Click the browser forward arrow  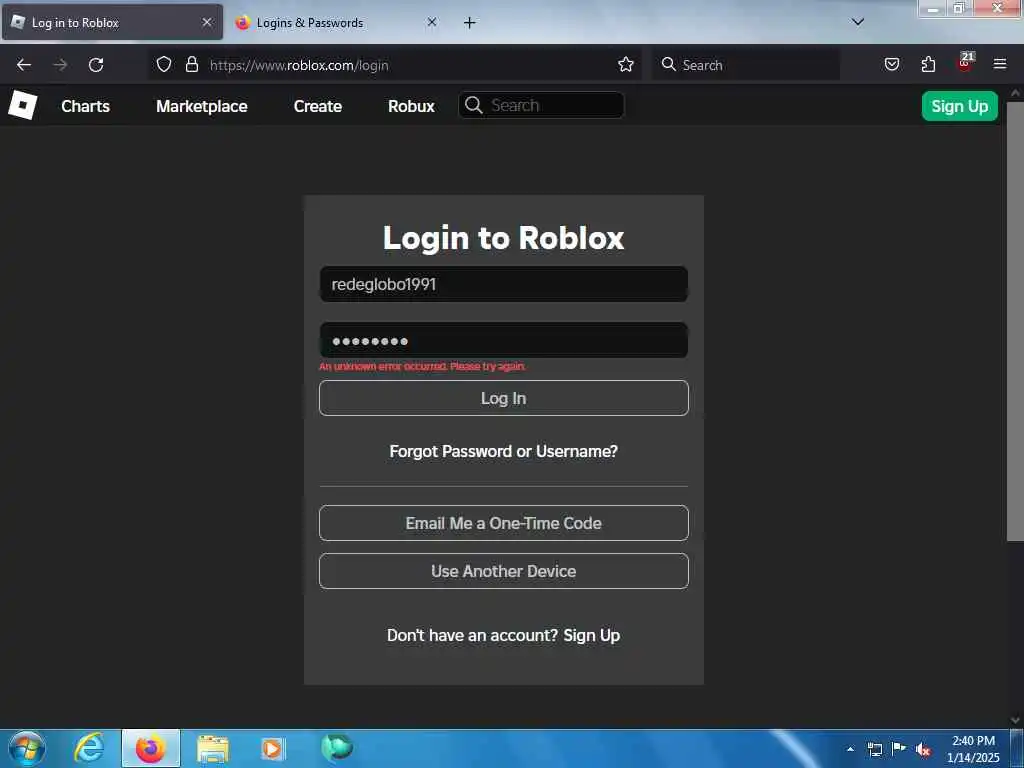(60, 65)
